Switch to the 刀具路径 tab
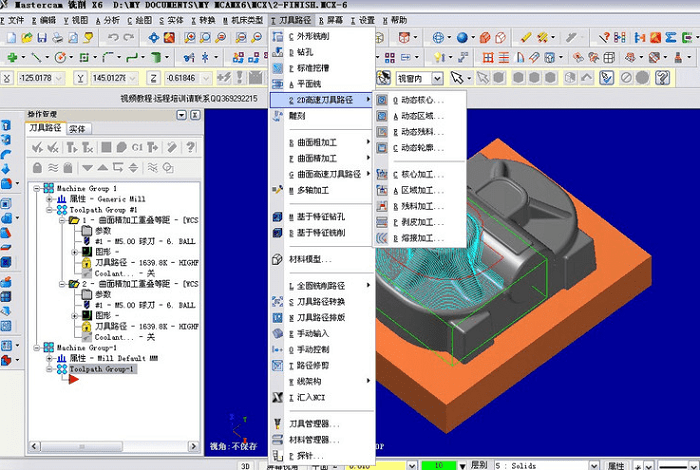Screen dimensions: 700x470 [x=45, y=128]
